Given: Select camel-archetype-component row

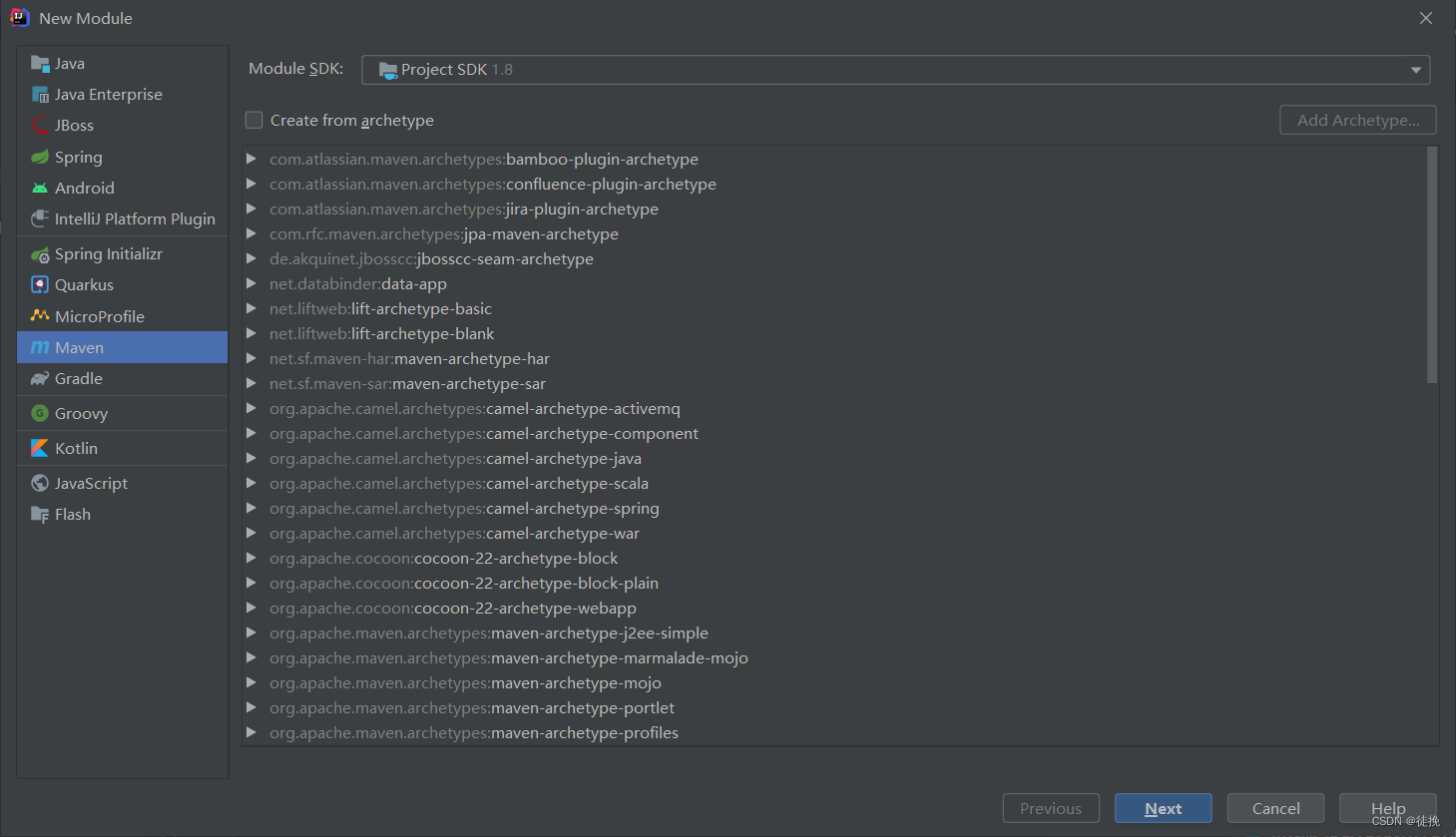Looking at the screenshot, I should point(834,434).
